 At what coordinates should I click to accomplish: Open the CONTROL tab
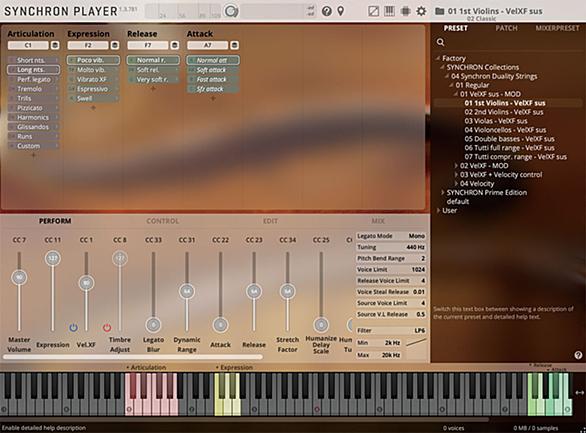pos(163,221)
